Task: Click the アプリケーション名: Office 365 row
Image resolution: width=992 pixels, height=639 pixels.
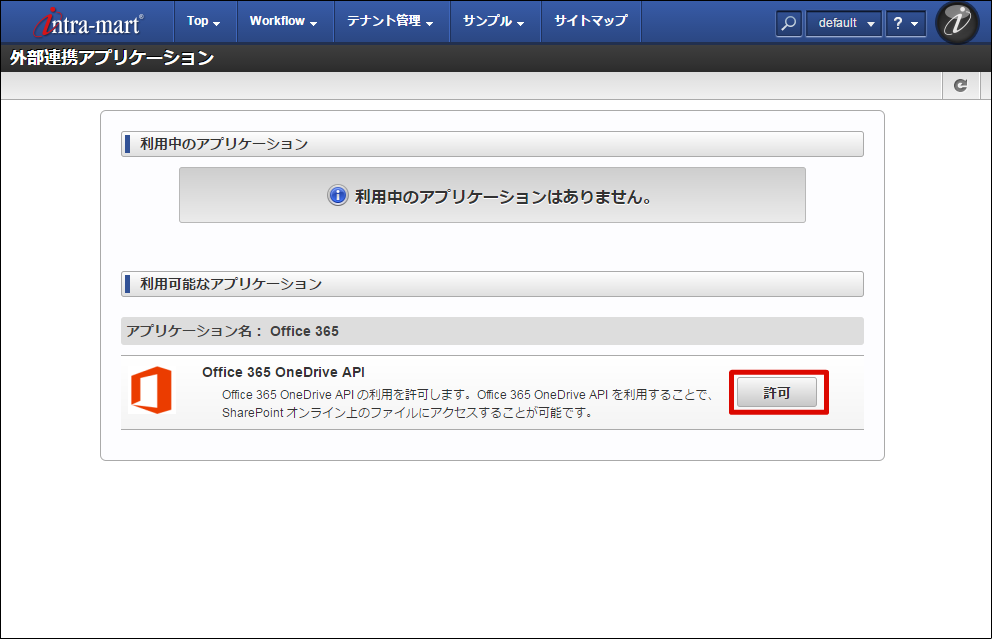Action: (x=492, y=331)
